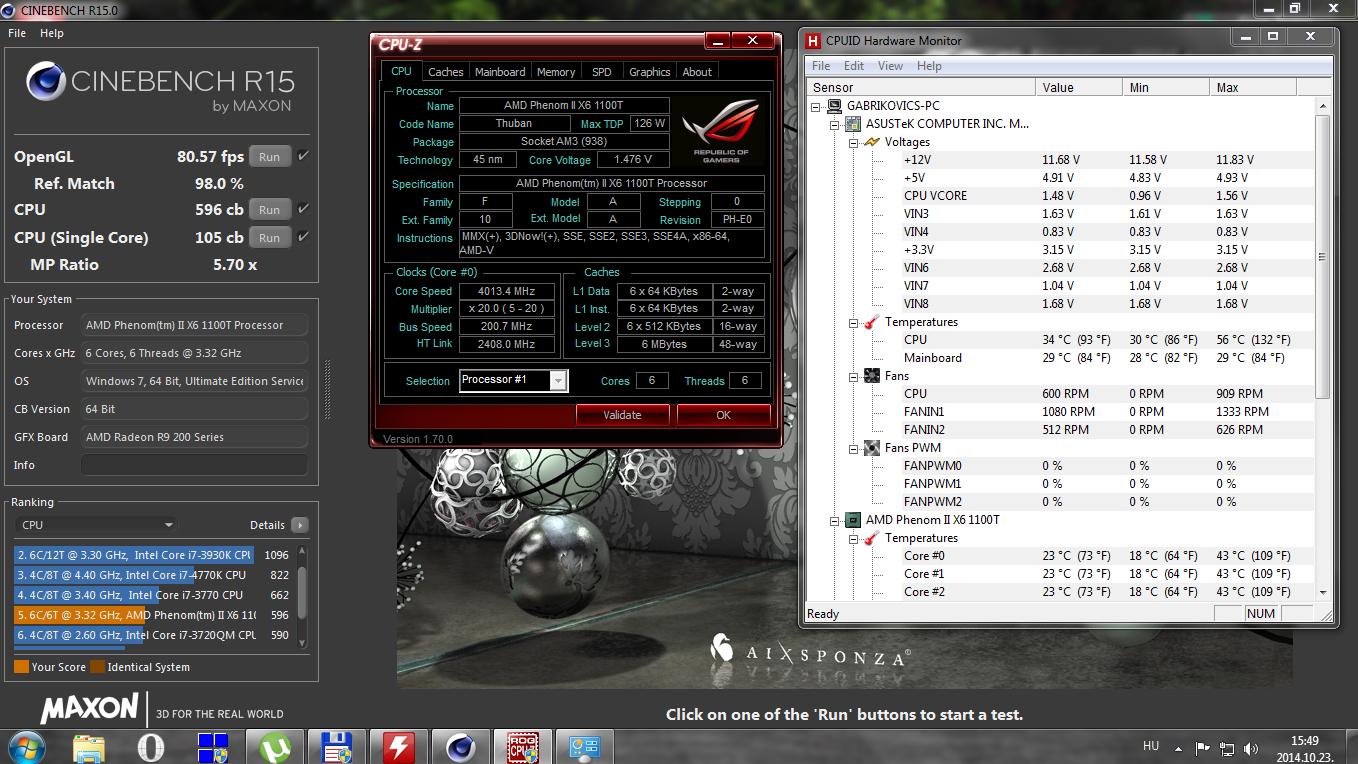Switch to CPU-Z Caches tab
This screenshot has height=764, width=1358.
pyautogui.click(x=445, y=72)
